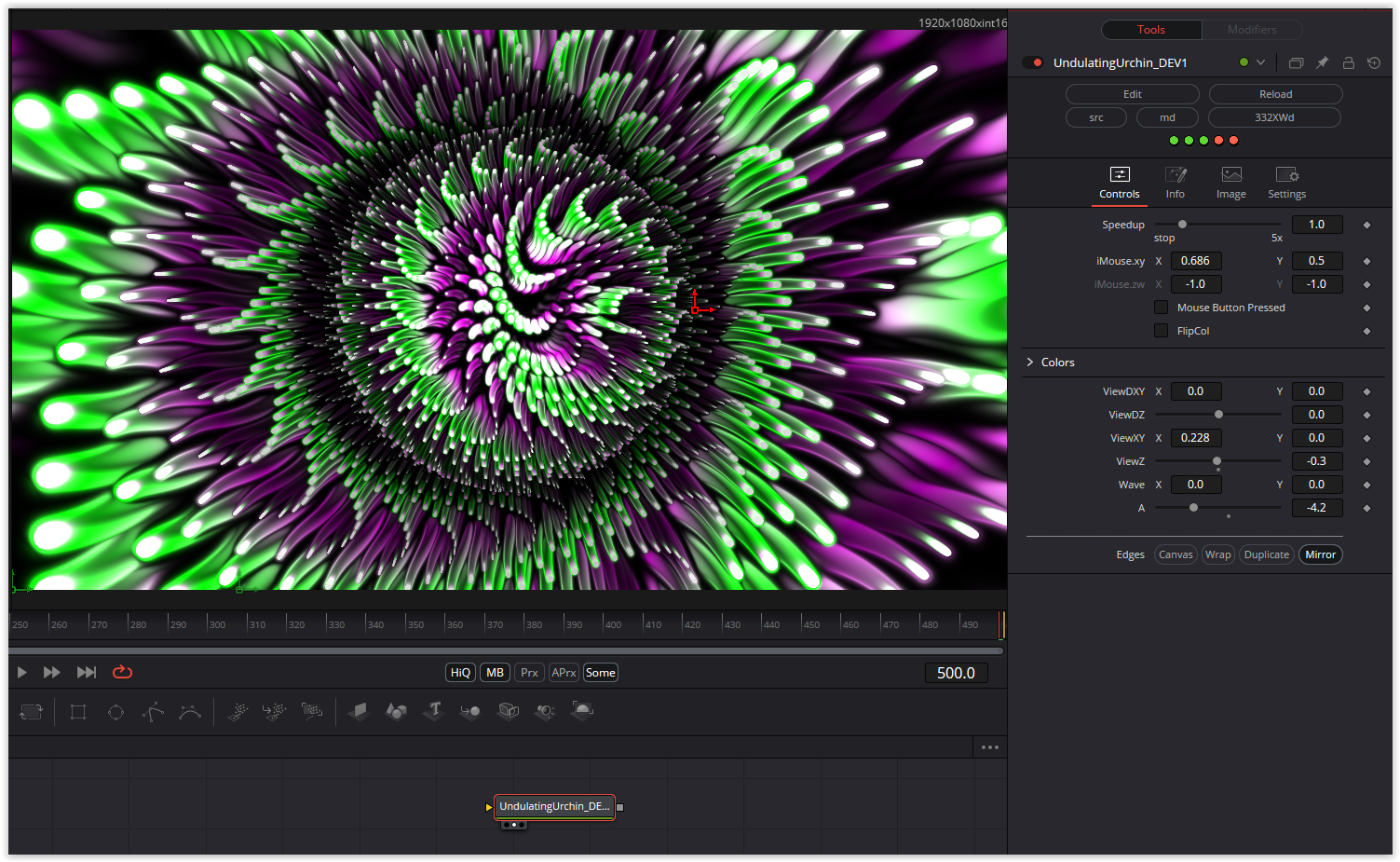Toggle keyframe diamond for FlipCol
Screen dimensions: 1400x862
1366,331
